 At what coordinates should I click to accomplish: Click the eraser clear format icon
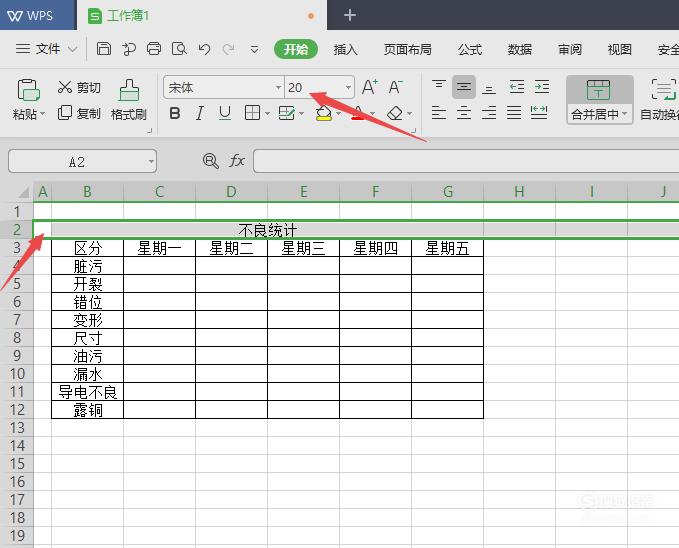click(395, 113)
